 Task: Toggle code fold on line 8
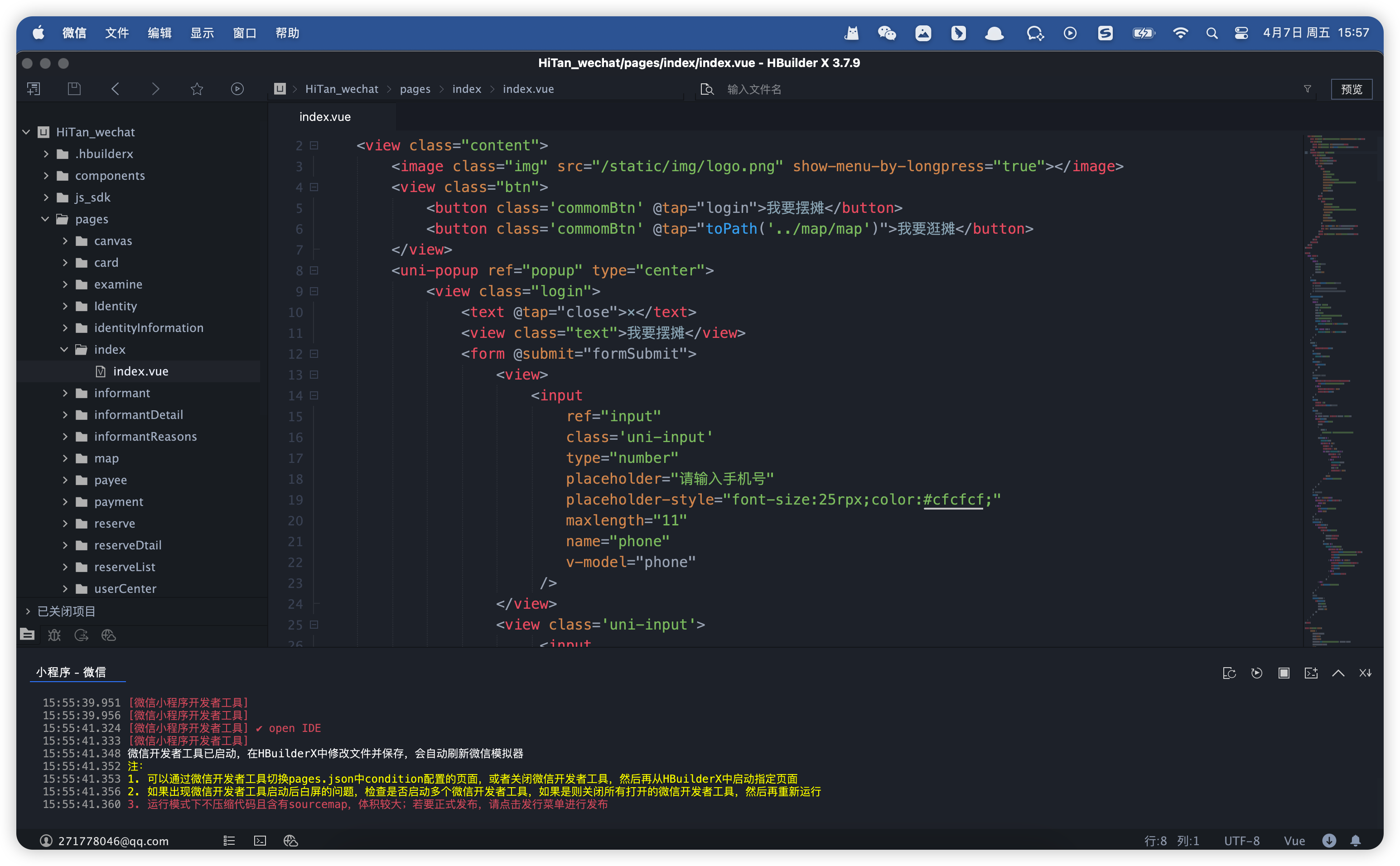[x=314, y=270]
